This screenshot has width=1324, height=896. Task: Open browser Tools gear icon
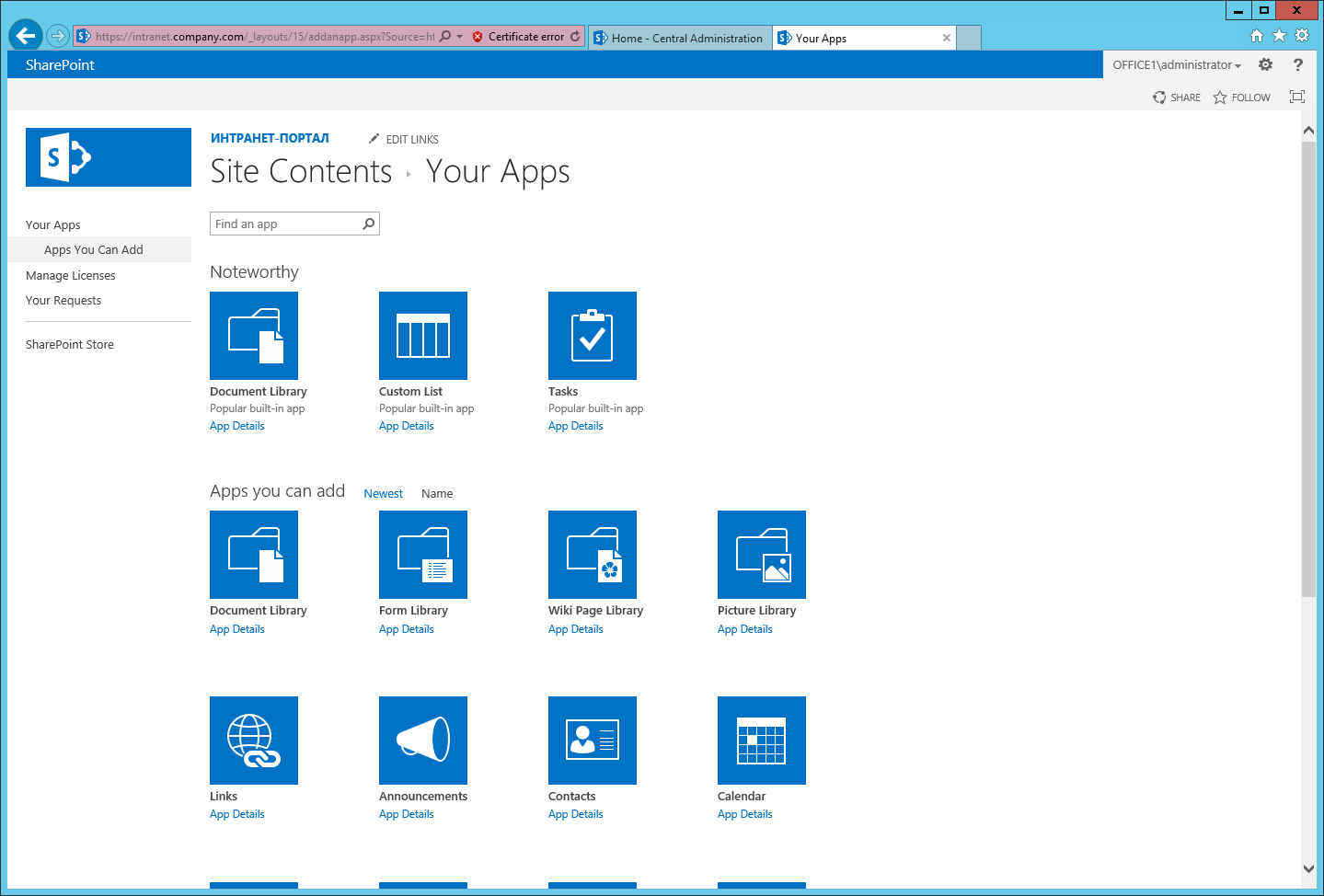pos(1302,35)
